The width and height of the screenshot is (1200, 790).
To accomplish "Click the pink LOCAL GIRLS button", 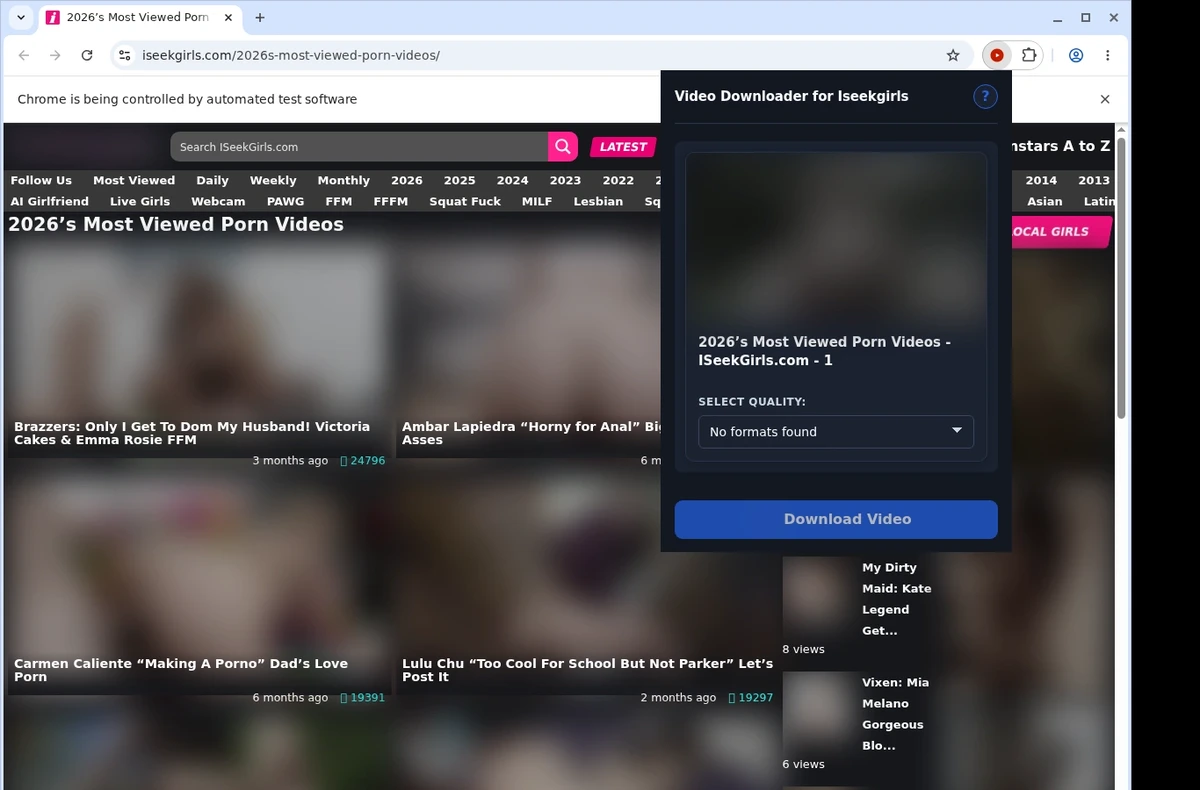I will pos(1062,231).
